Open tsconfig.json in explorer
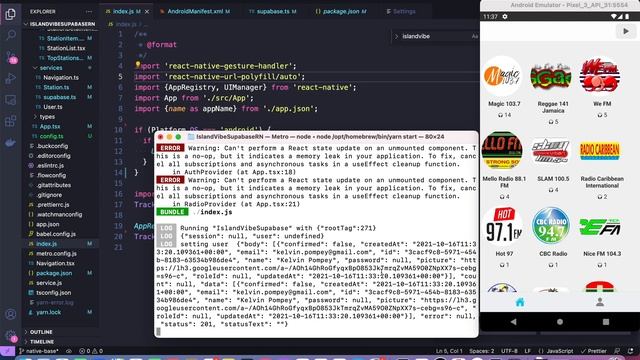The image size is (640, 360). tap(53, 293)
